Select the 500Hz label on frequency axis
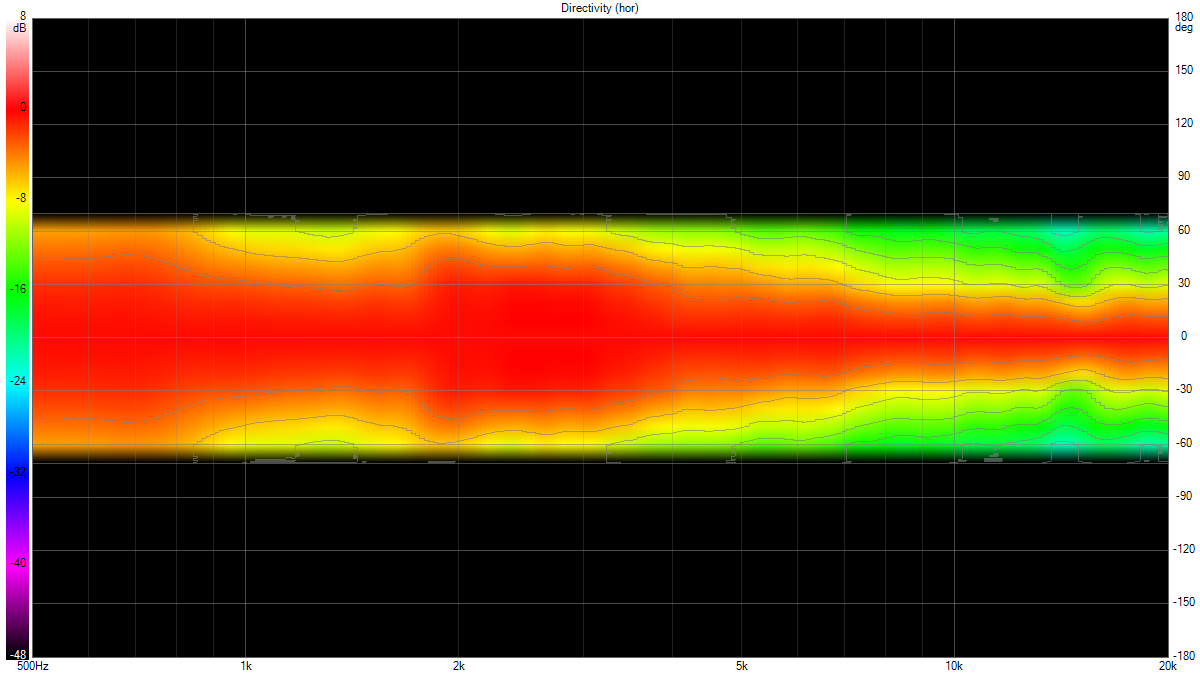1200x675 pixels. pos(33,666)
